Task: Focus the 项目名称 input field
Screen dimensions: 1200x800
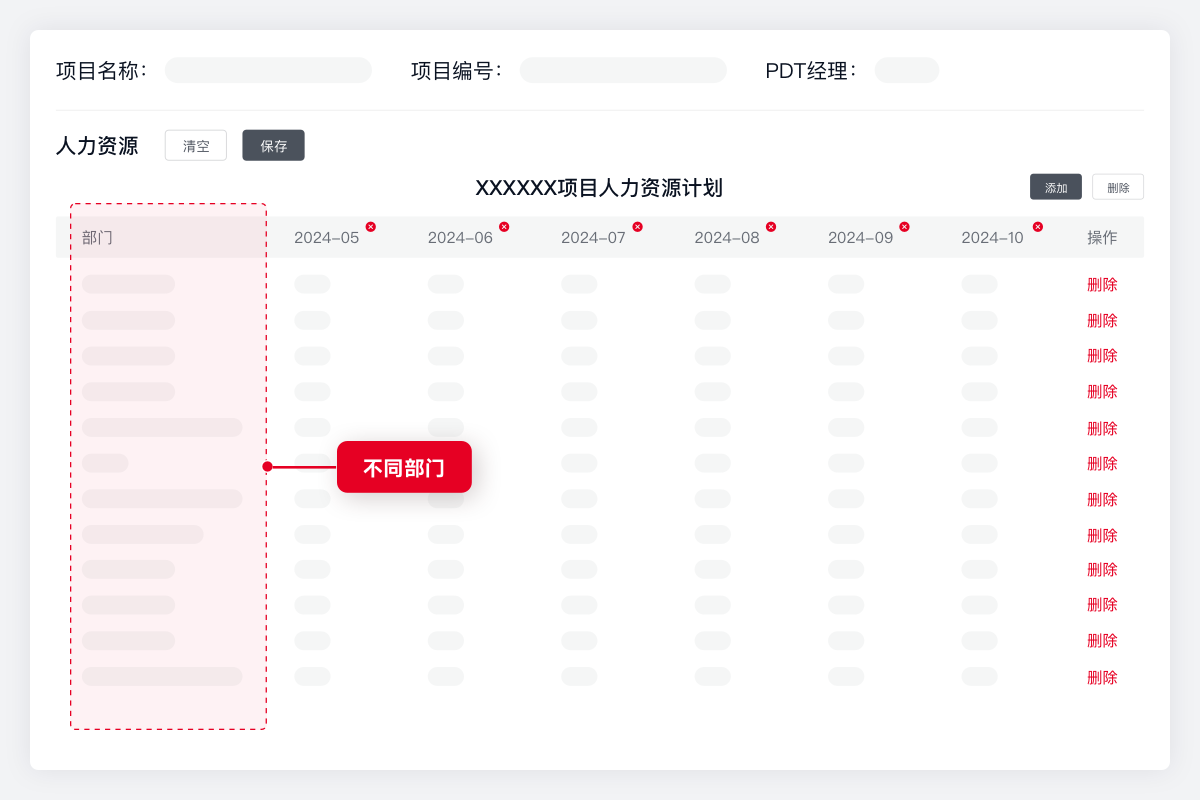Action: 268,70
